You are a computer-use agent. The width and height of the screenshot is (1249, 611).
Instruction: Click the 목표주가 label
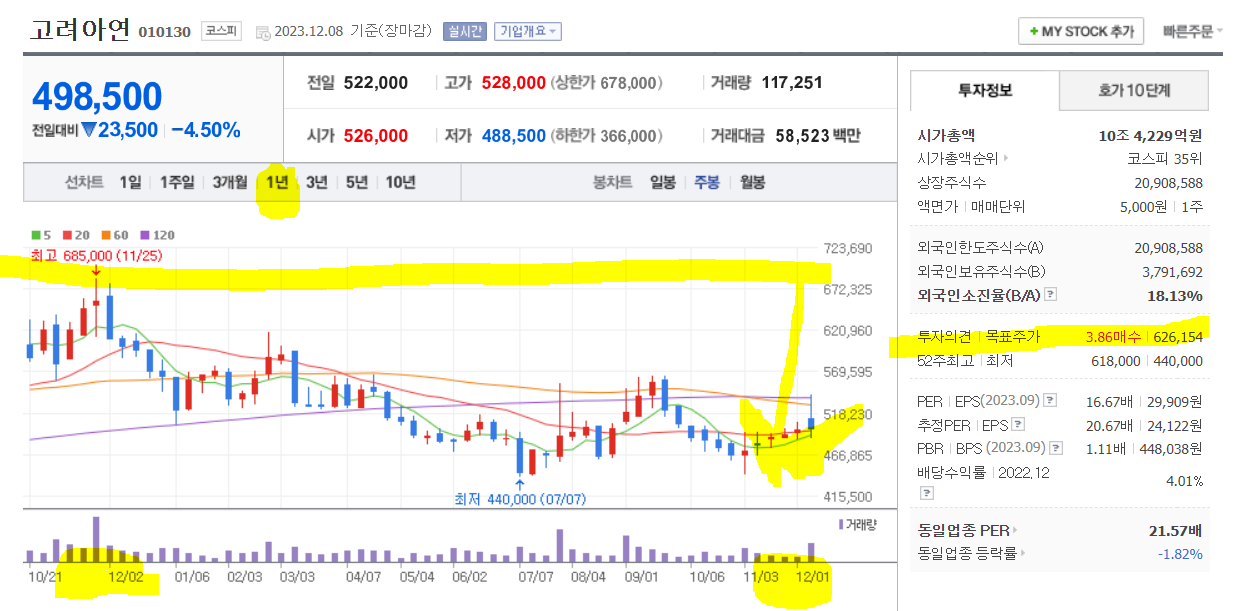[1012, 337]
